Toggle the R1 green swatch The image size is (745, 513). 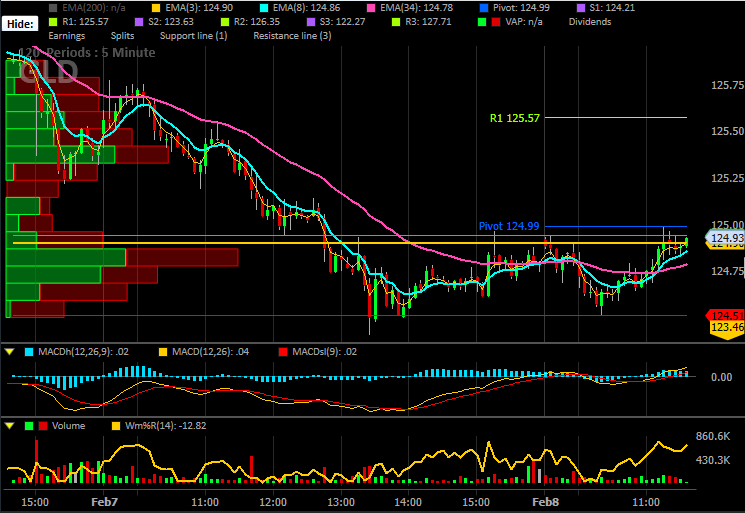pyautogui.click(x=53, y=22)
